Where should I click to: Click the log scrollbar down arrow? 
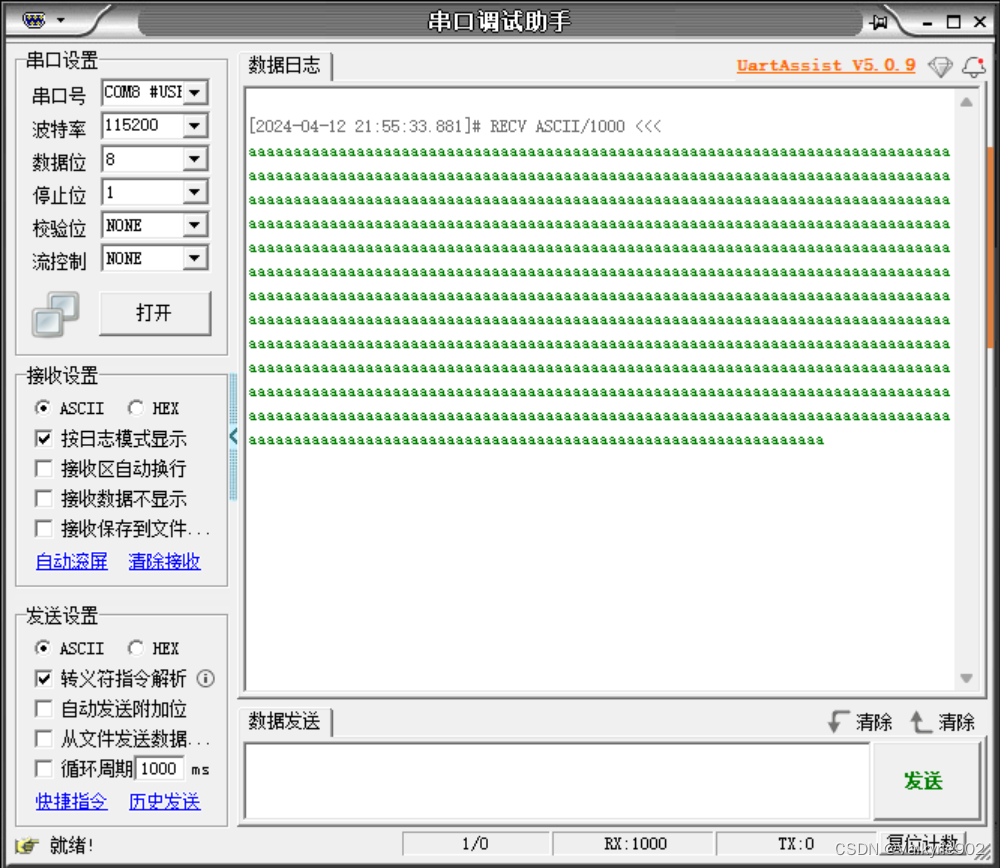click(x=966, y=678)
